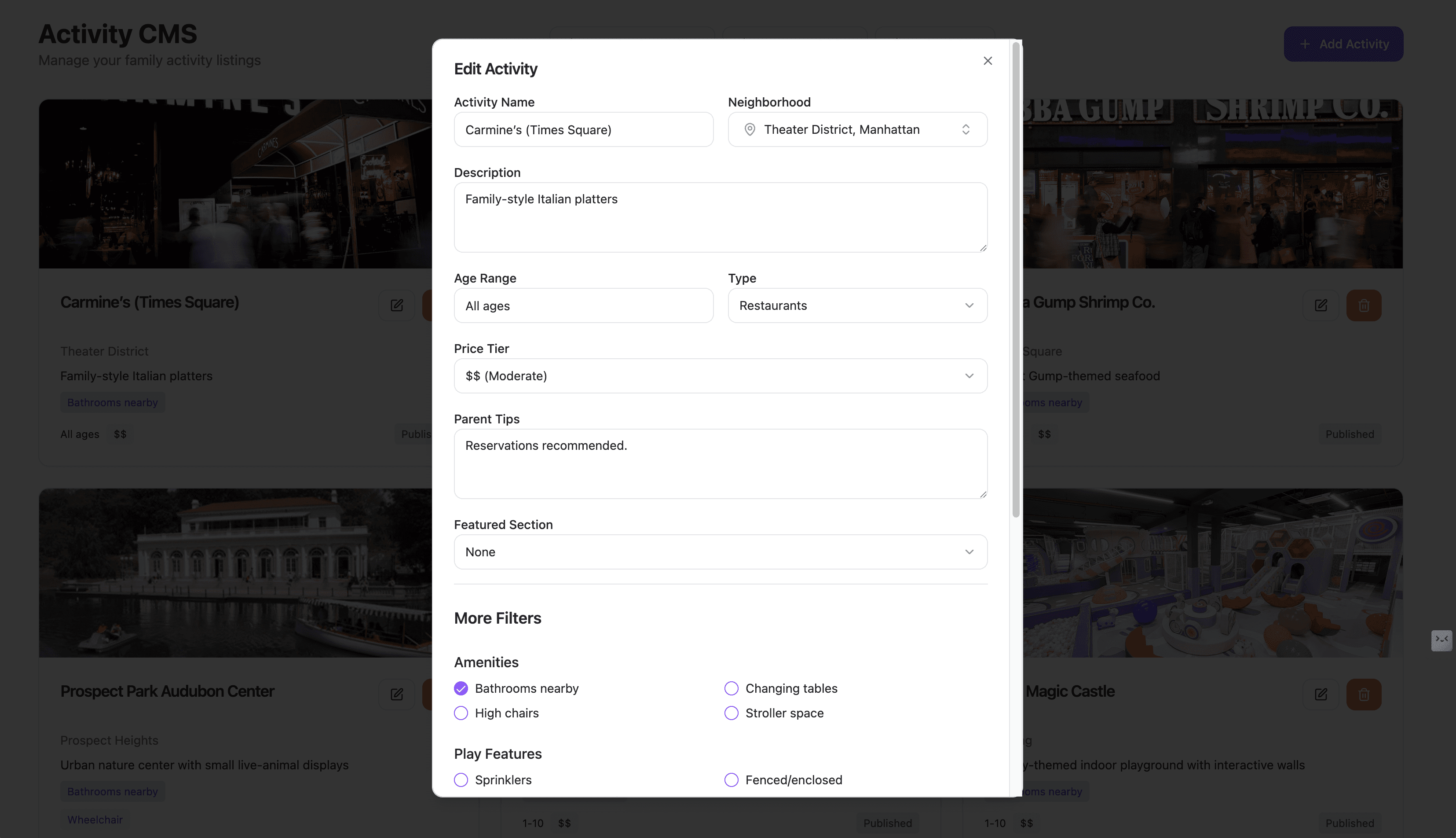Check the High chairs option

click(x=461, y=713)
